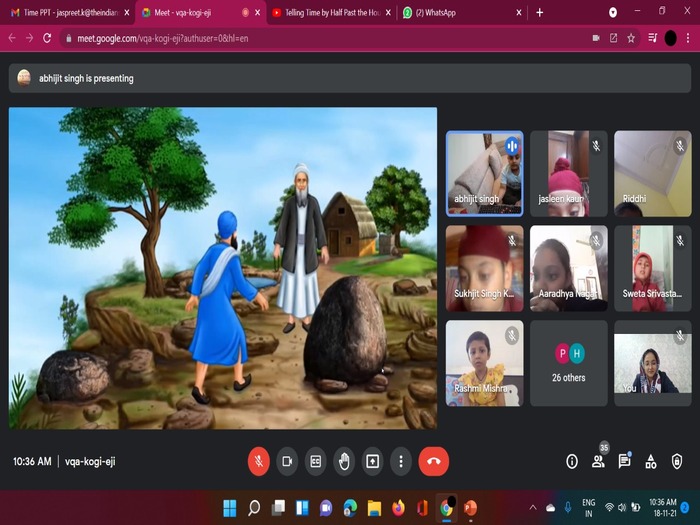Open Teams Chat taskbar icon
This screenshot has height=525, width=700.
point(326,508)
